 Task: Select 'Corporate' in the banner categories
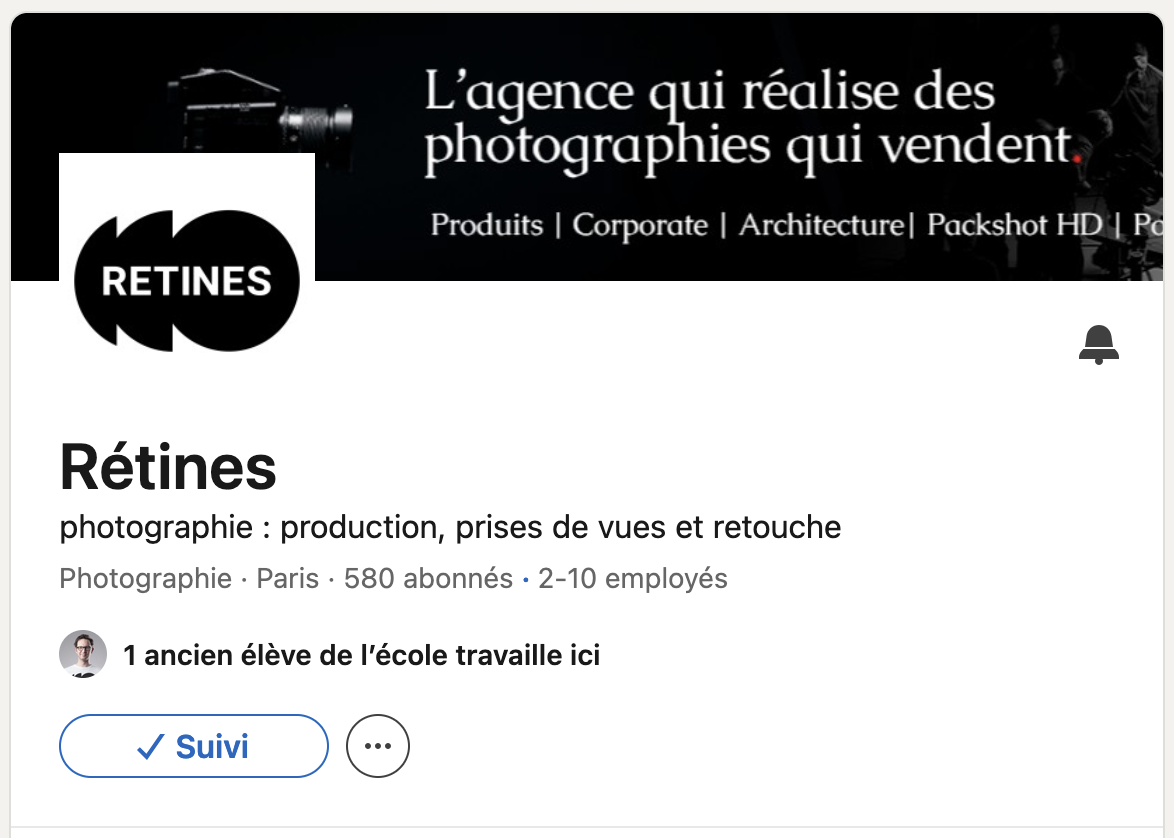640,225
